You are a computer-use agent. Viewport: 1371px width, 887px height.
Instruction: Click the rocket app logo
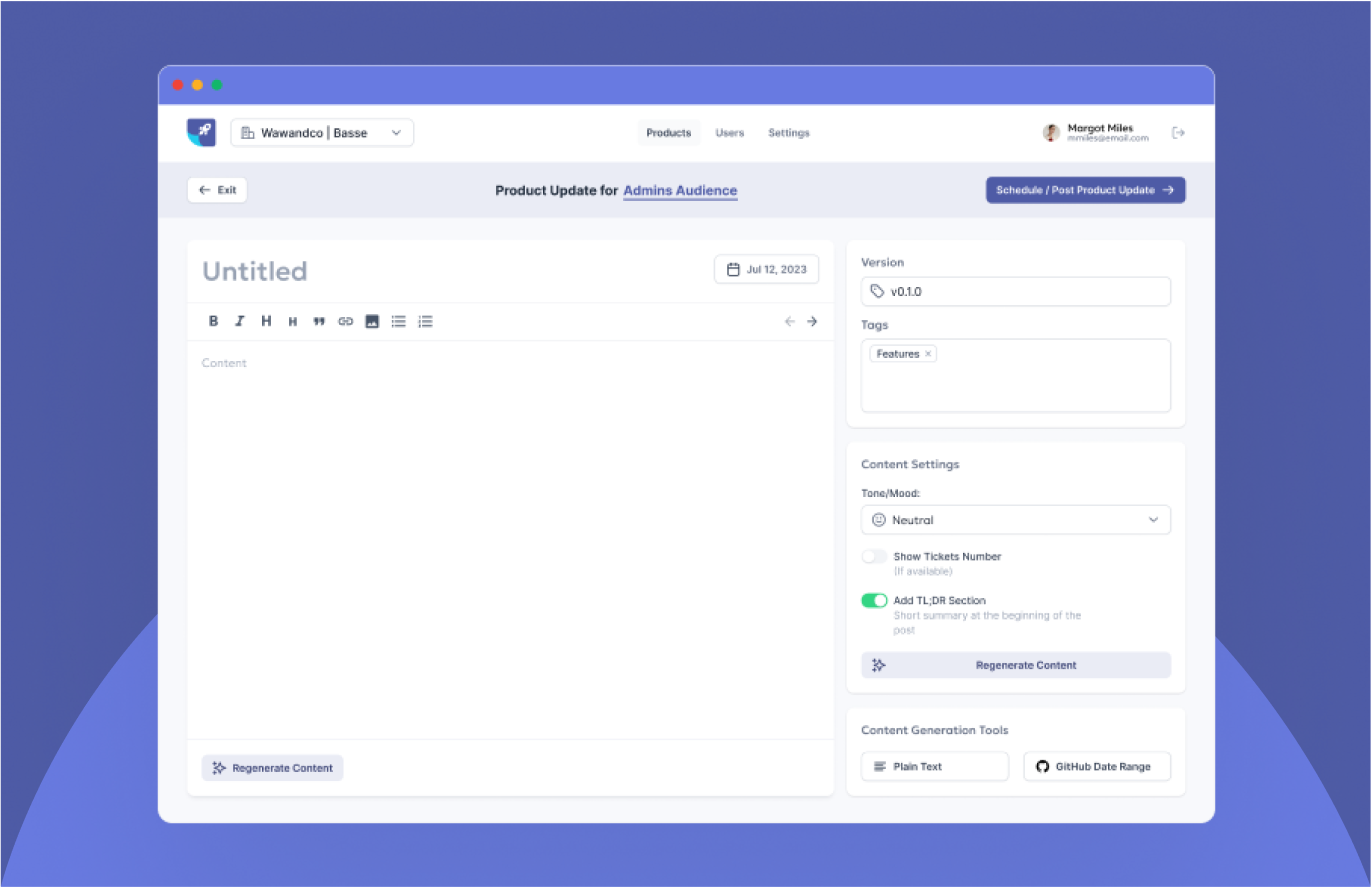tap(201, 132)
